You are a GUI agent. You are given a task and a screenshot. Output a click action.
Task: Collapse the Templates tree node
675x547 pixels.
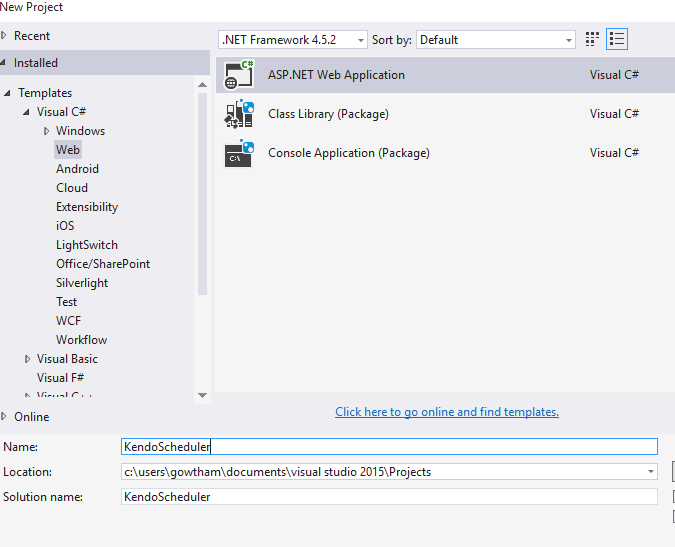[x=7, y=93]
